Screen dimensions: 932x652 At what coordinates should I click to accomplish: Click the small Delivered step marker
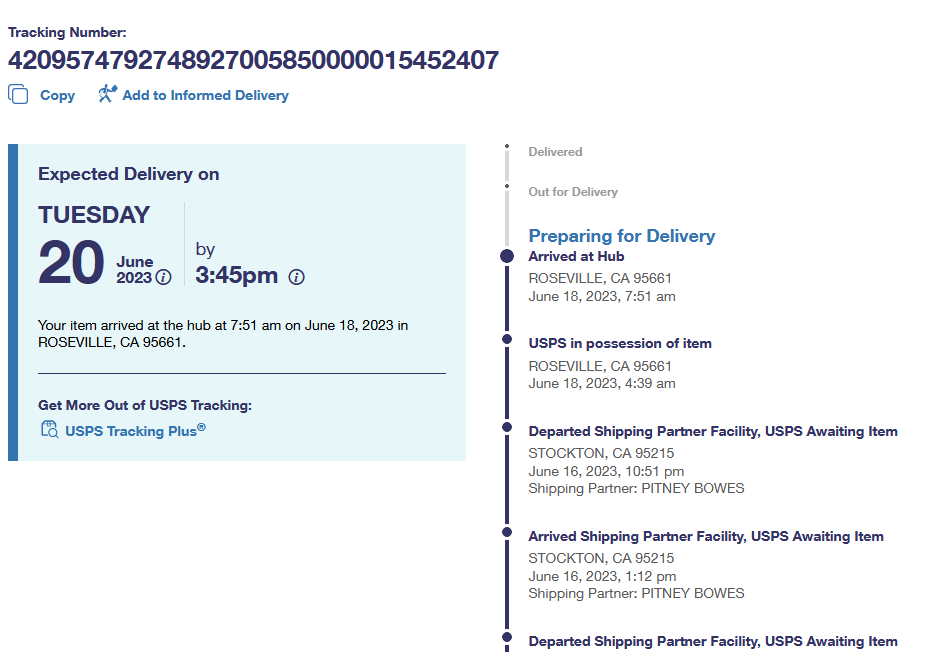(507, 147)
